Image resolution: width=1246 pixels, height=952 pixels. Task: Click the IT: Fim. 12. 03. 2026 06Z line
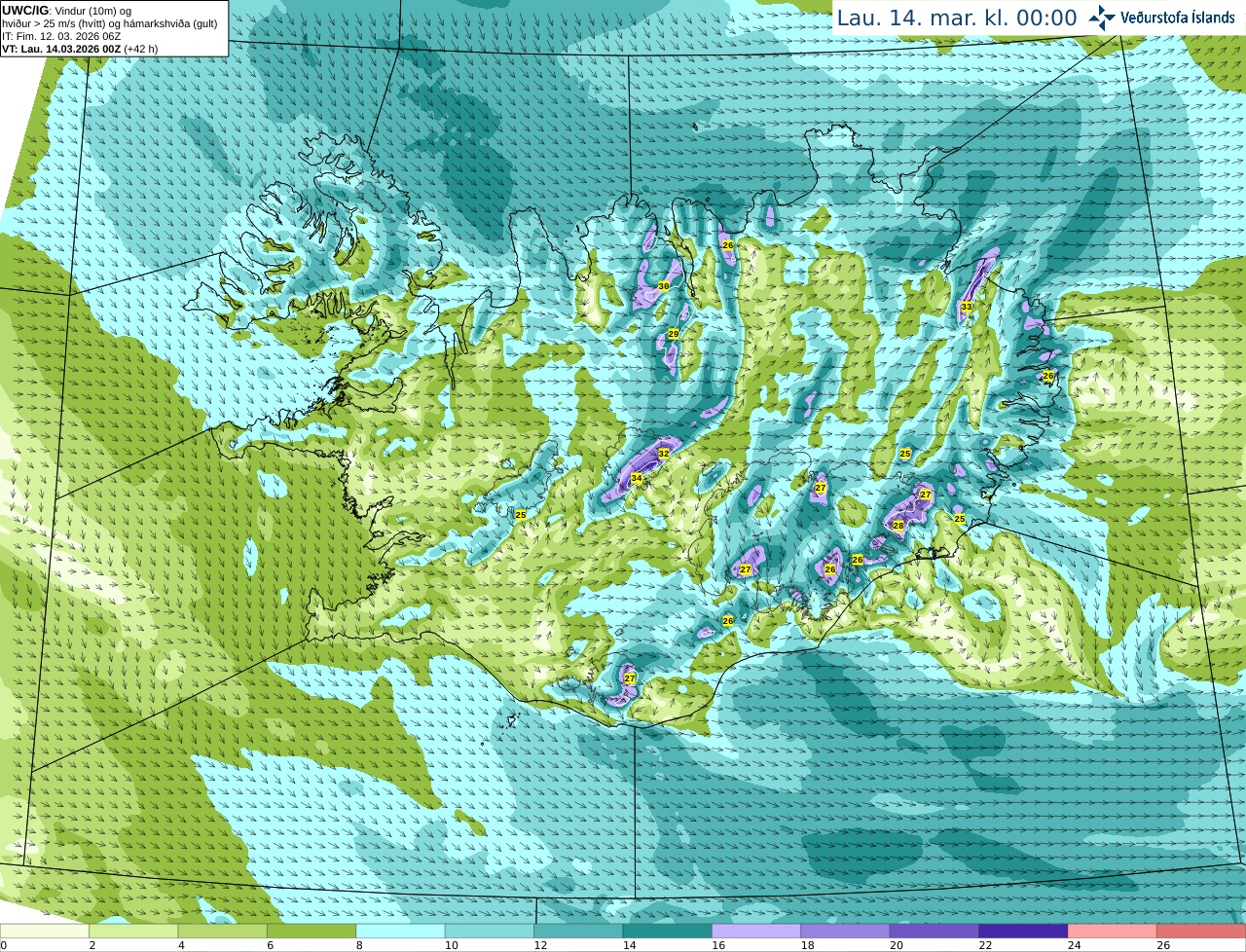pos(61,36)
